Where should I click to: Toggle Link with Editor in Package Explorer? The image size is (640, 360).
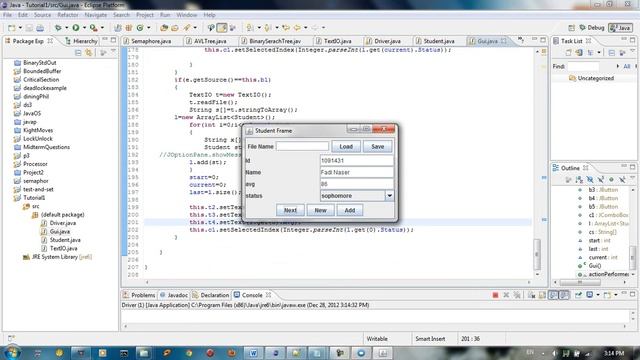89,53
